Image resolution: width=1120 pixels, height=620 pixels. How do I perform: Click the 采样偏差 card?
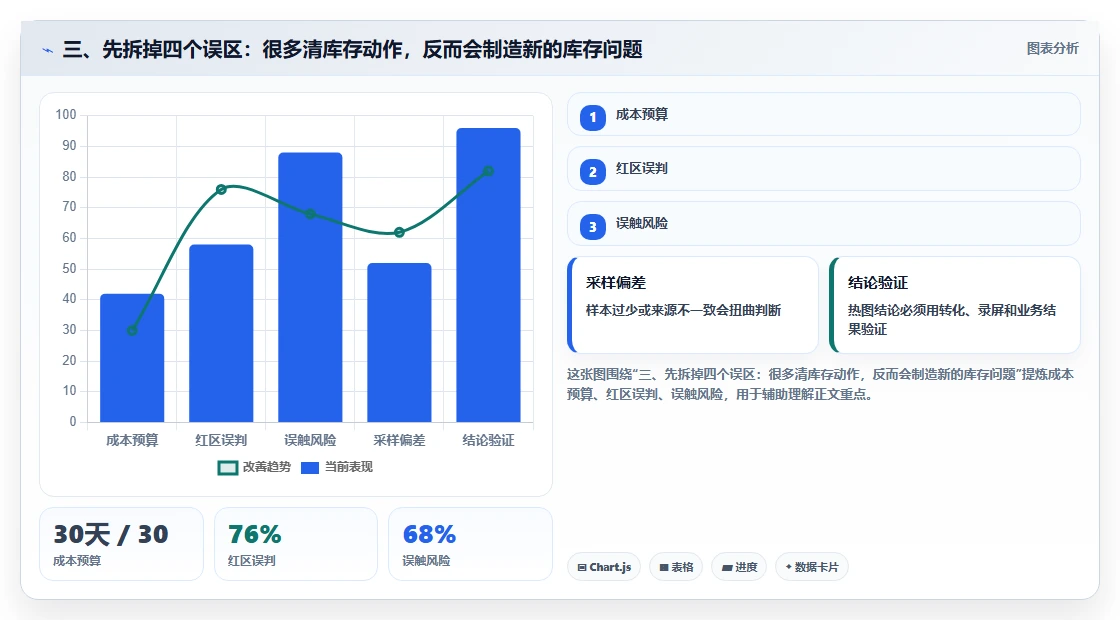693,305
